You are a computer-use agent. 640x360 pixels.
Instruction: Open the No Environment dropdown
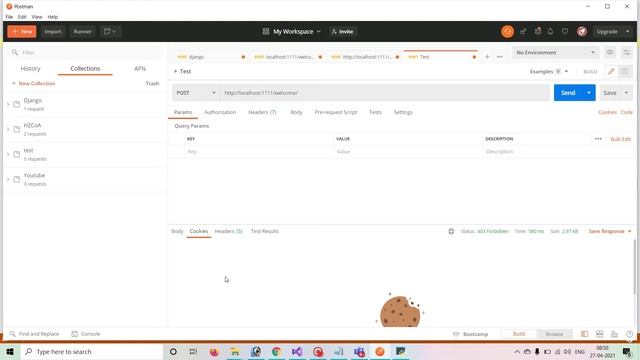coord(555,52)
